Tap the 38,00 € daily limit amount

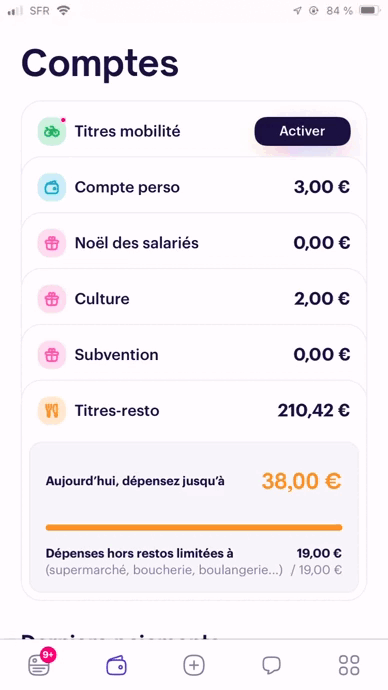tap(302, 481)
